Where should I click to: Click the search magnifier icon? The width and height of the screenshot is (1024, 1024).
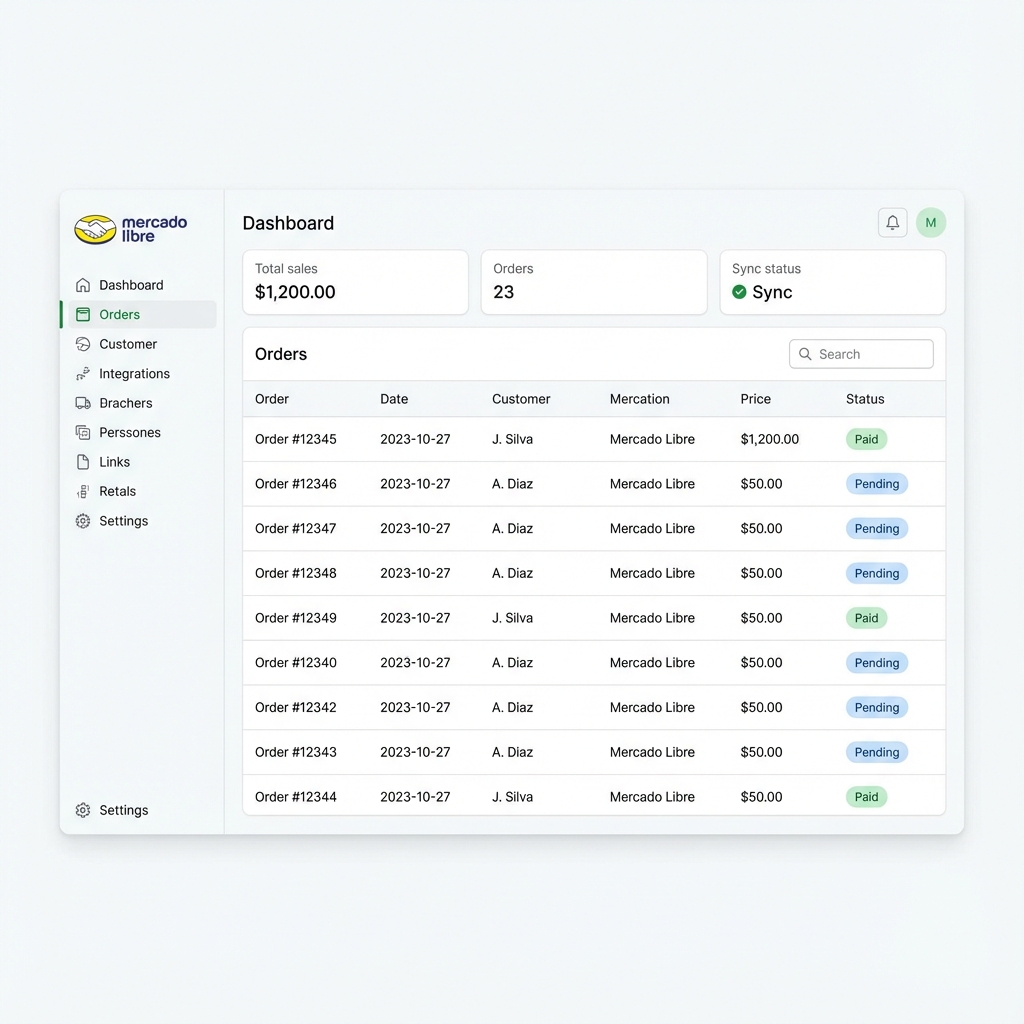click(x=805, y=354)
